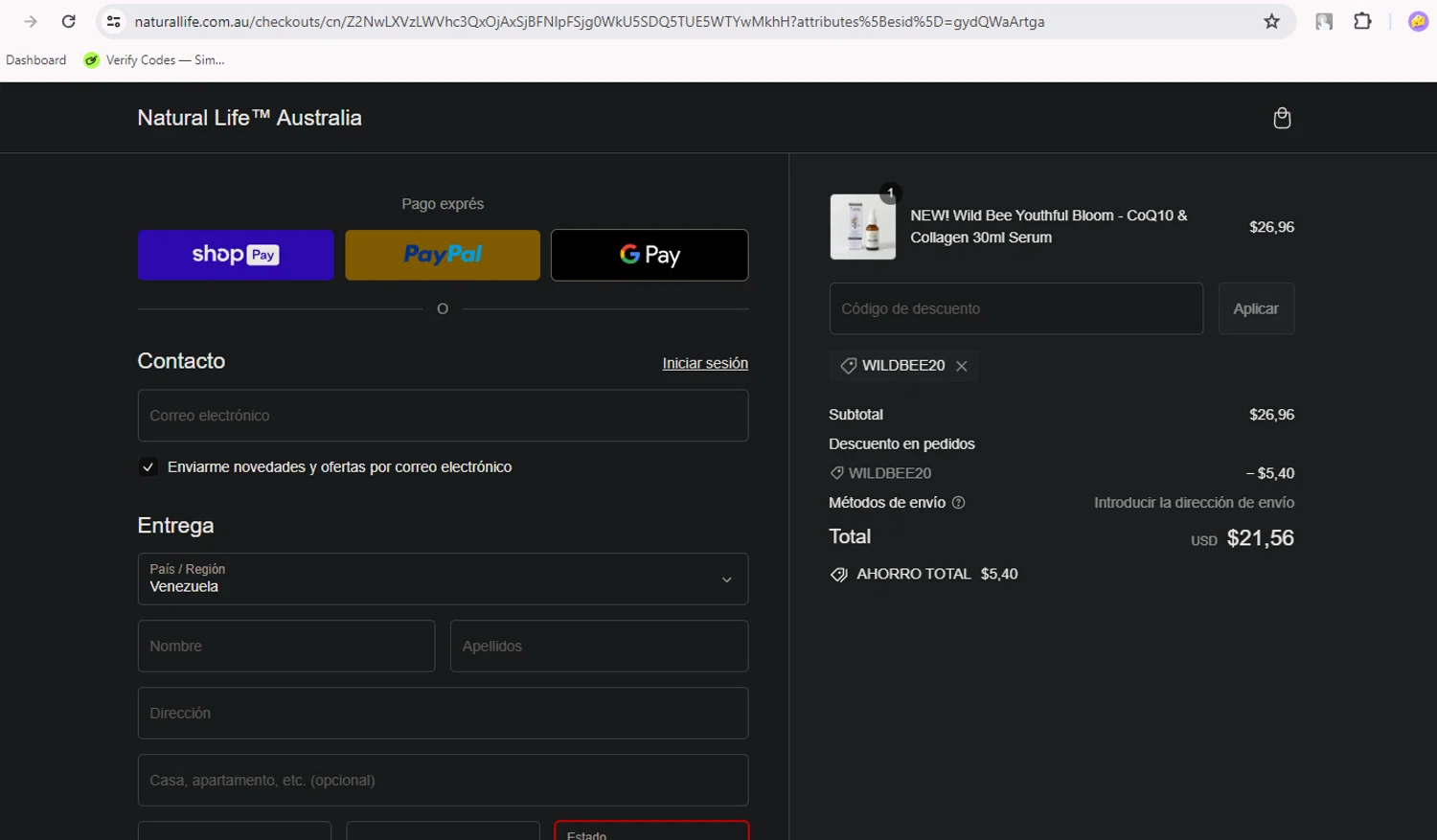This screenshot has width=1437, height=840.
Task: Pay with Google Pay
Action: (650, 255)
